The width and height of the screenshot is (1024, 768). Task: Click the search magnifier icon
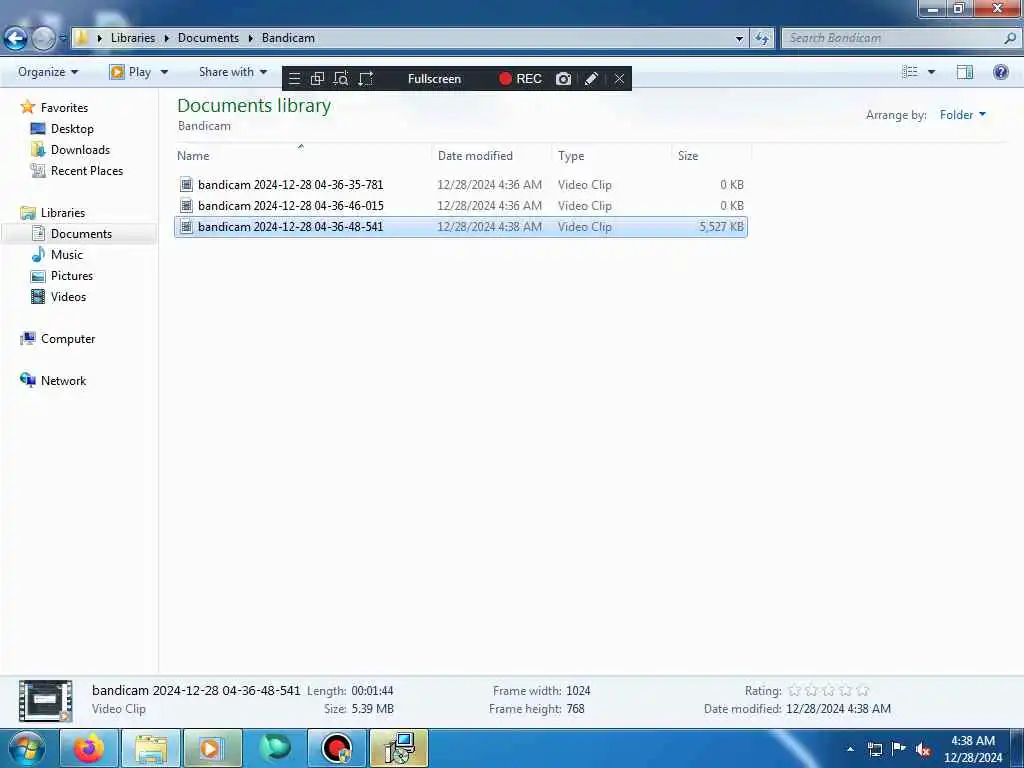click(x=1010, y=38)
